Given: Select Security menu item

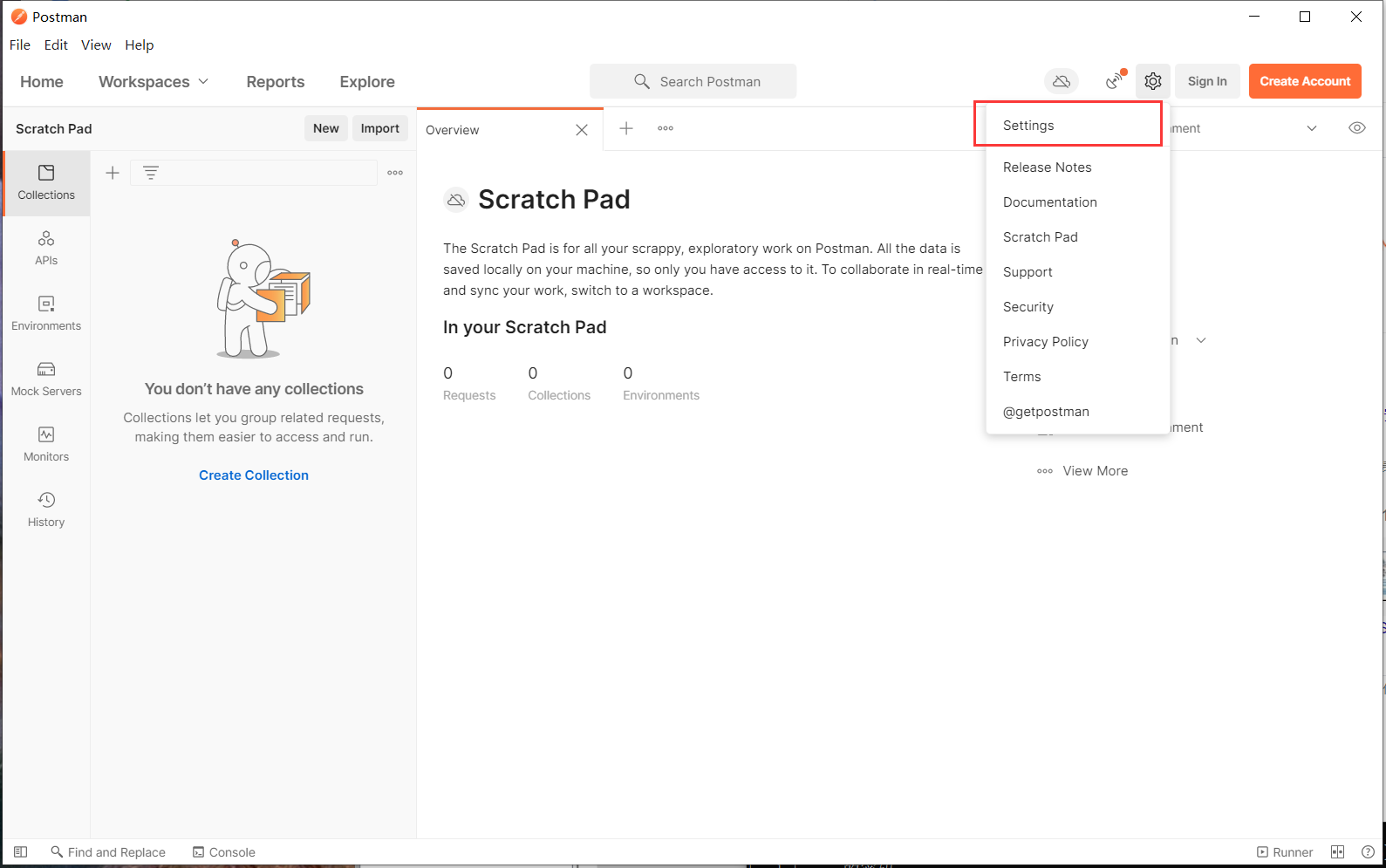Looking at the screenshot, I should point(1078,307).
